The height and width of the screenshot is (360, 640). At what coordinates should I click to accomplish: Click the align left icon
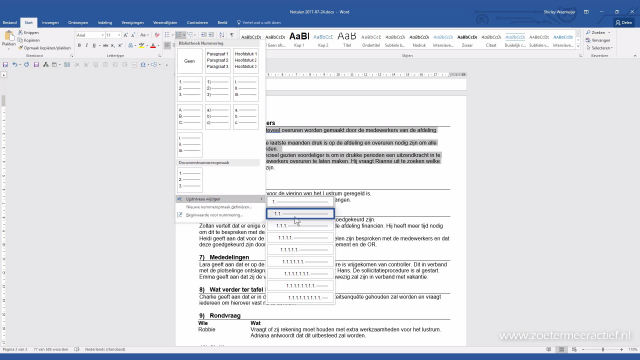167,45
